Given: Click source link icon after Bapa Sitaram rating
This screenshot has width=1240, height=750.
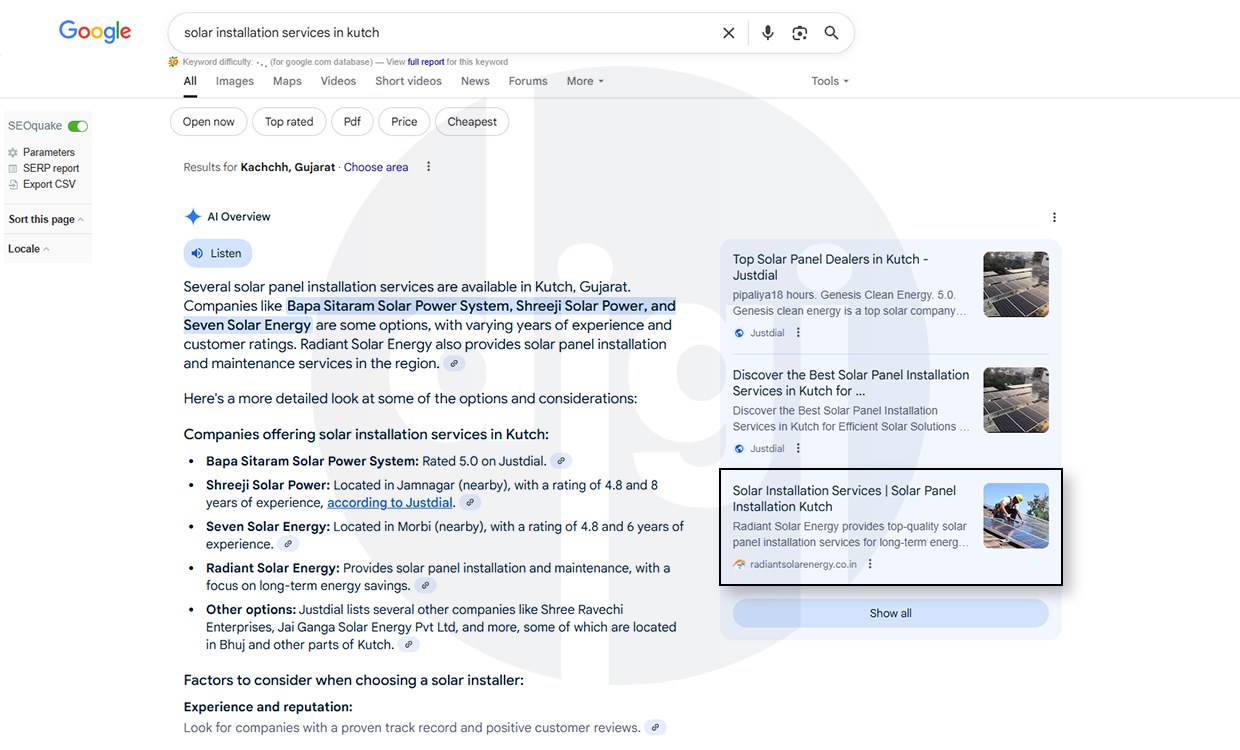Looking at the screenshot, I should point(562,461).
